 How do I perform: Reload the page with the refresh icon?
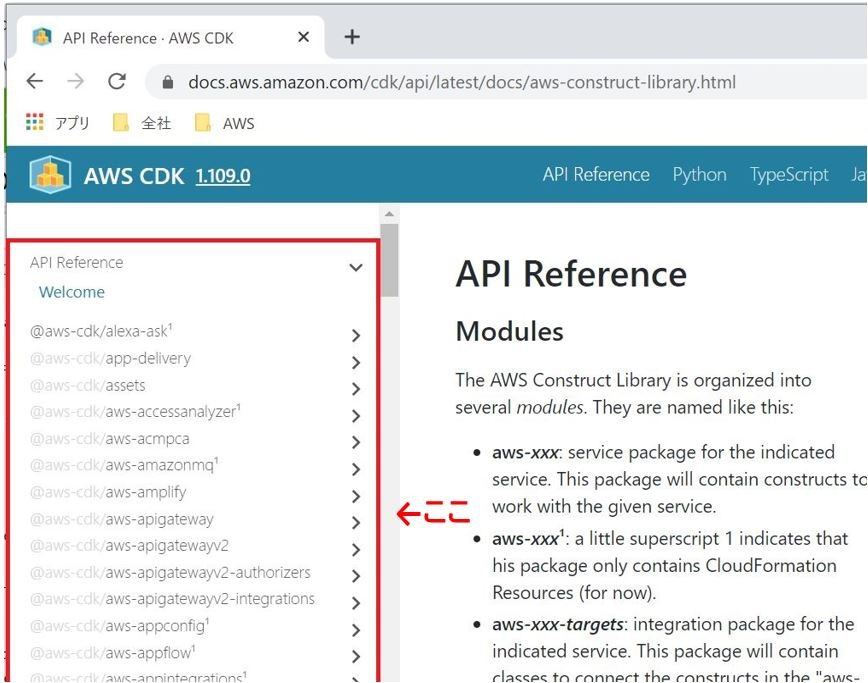[117, 81]
